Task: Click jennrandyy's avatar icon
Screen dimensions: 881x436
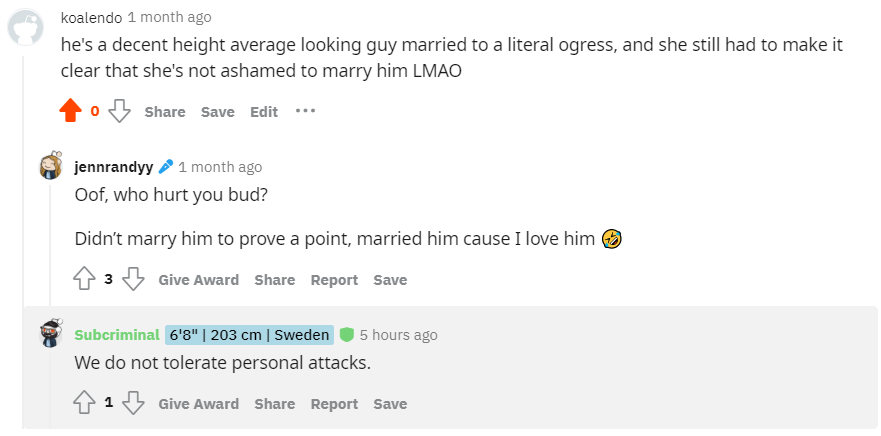Action: 51,167
